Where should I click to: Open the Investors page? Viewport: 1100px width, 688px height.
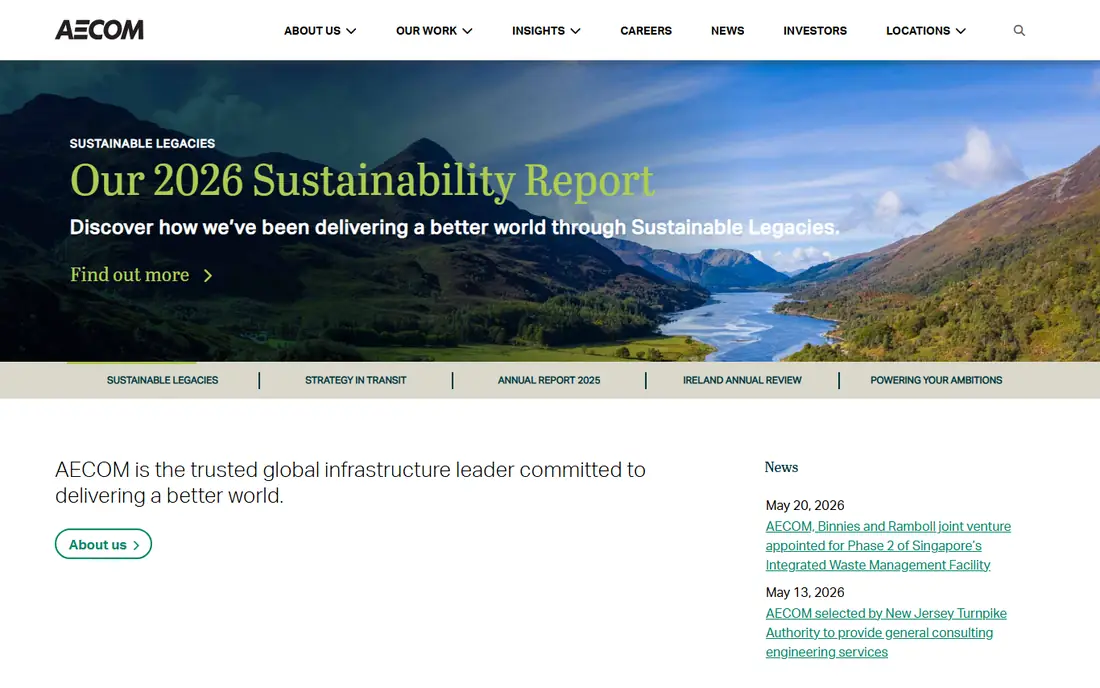tap(814, 31)
